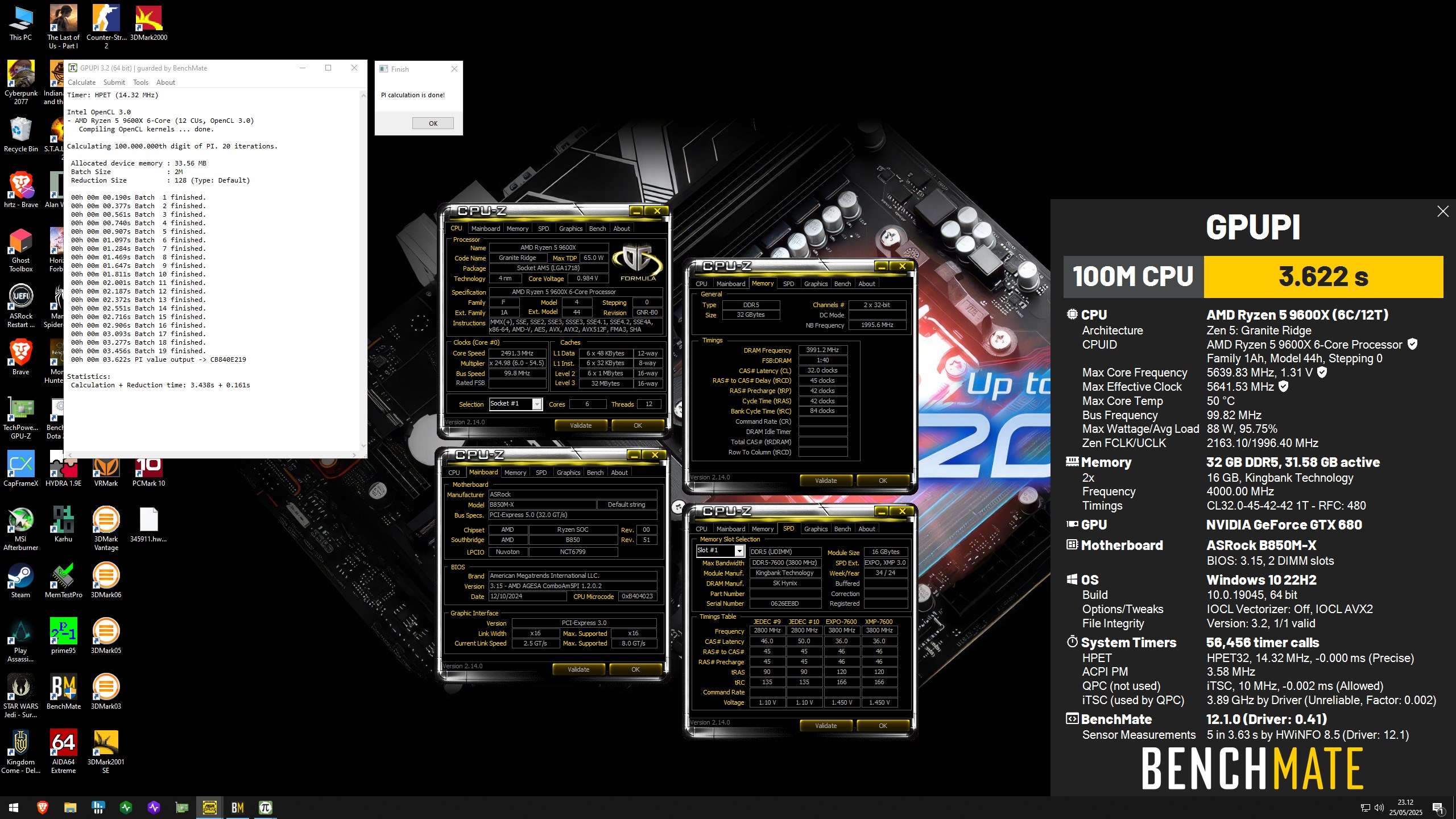Switch to Mainboard tab in CPU-Z CPU window

point(486,229)
